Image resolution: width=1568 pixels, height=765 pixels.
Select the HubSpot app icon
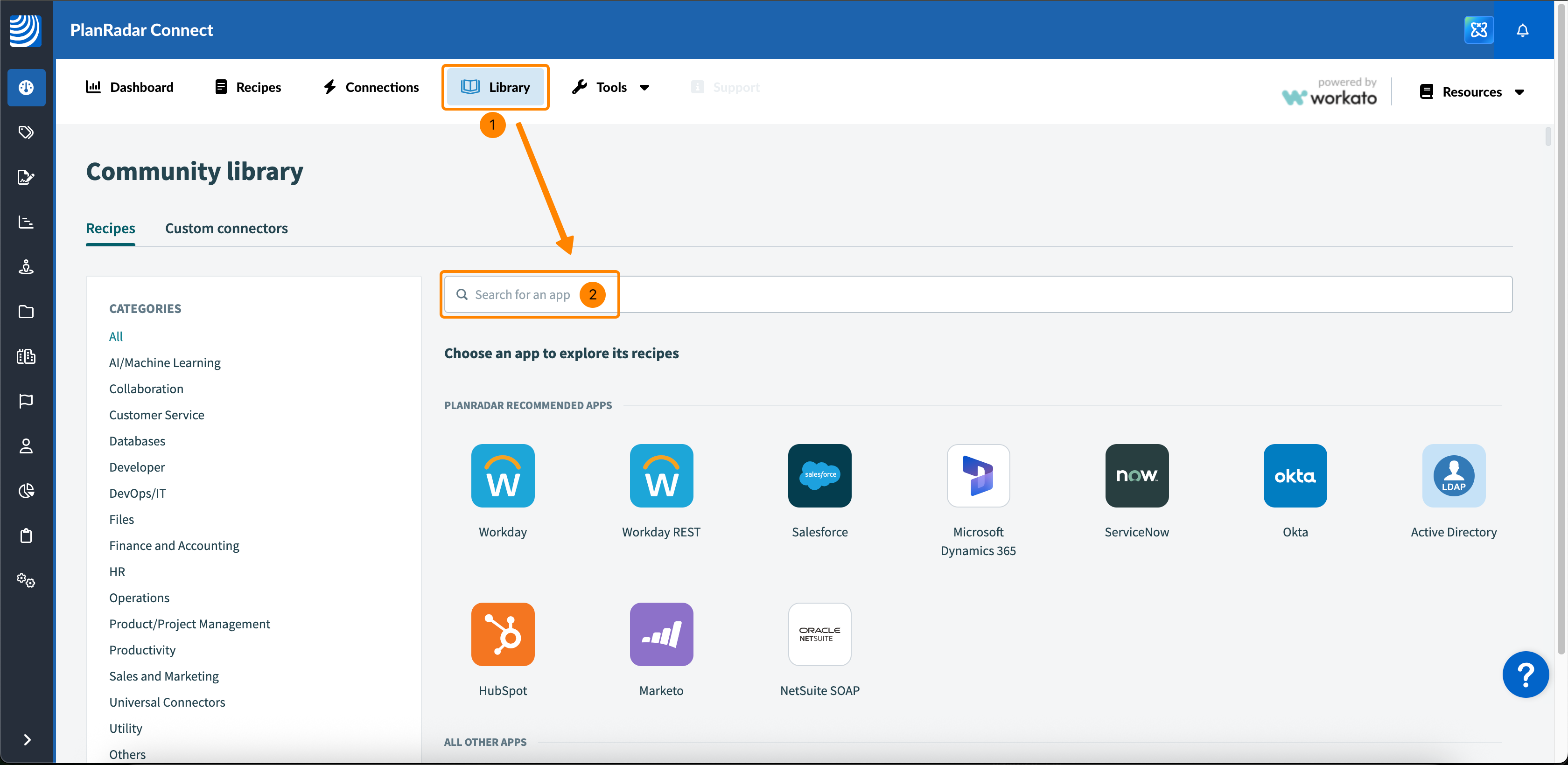click(x=502, y=634)
